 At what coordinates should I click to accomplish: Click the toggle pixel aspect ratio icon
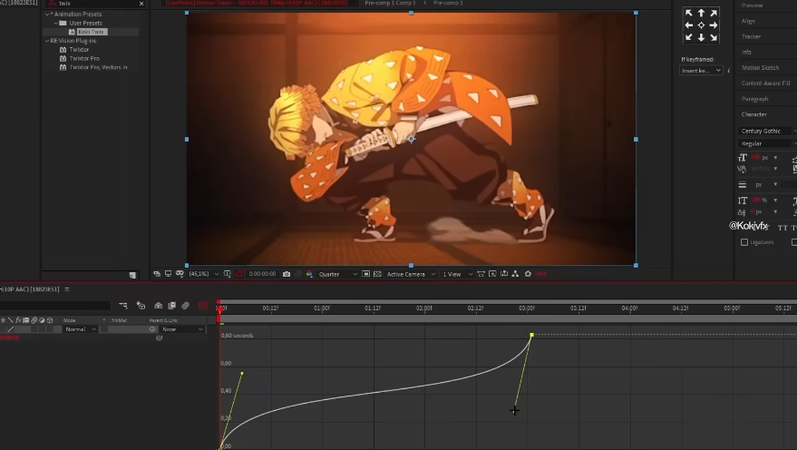481,274
